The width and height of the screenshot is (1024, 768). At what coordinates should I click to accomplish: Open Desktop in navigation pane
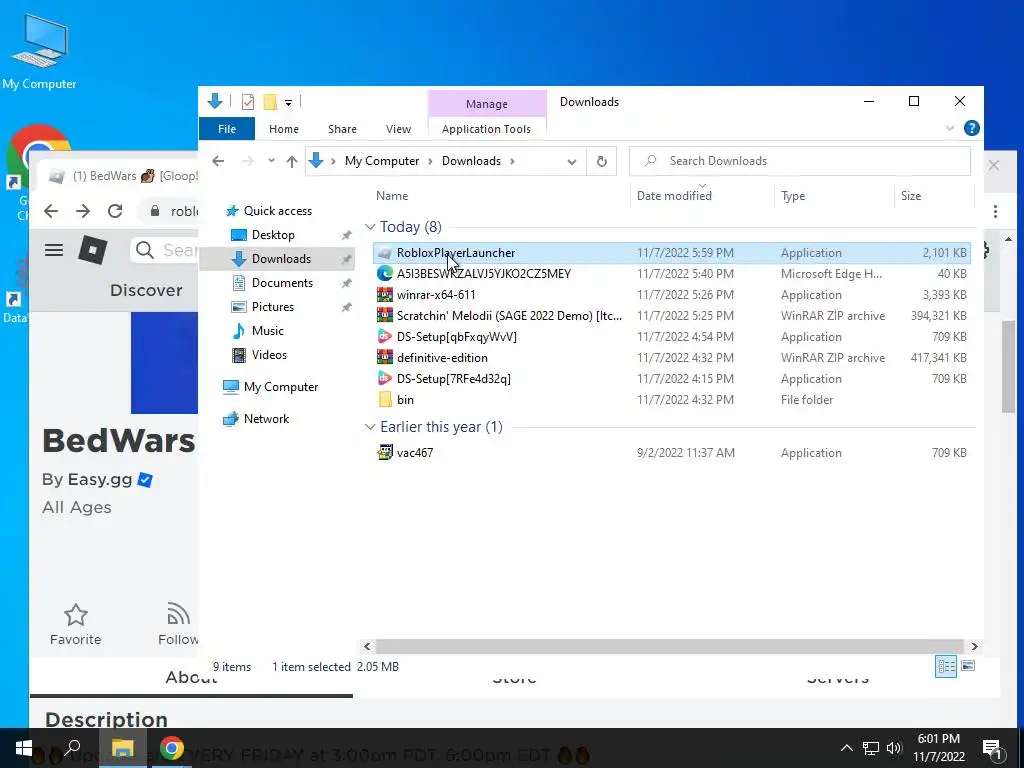pos(273,235)
